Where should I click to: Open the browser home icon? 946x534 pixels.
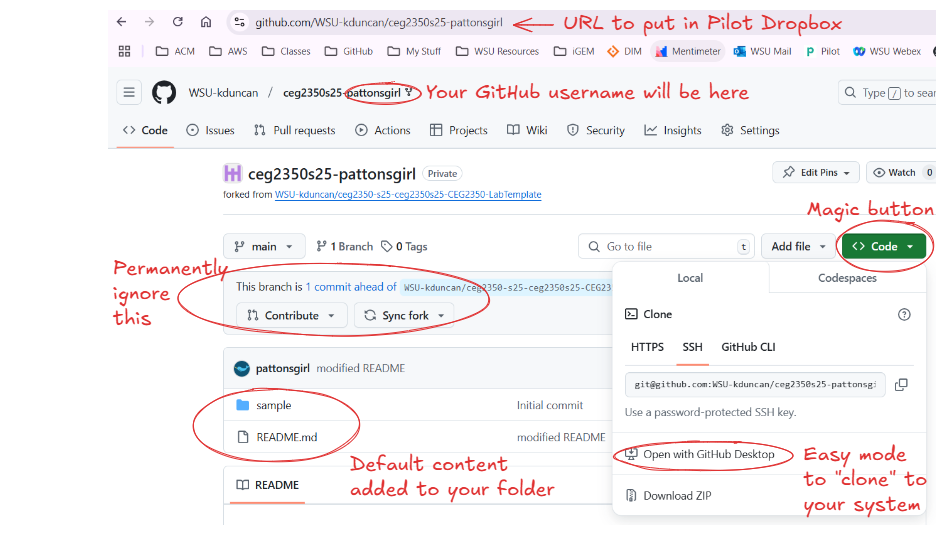pos(206,22)
